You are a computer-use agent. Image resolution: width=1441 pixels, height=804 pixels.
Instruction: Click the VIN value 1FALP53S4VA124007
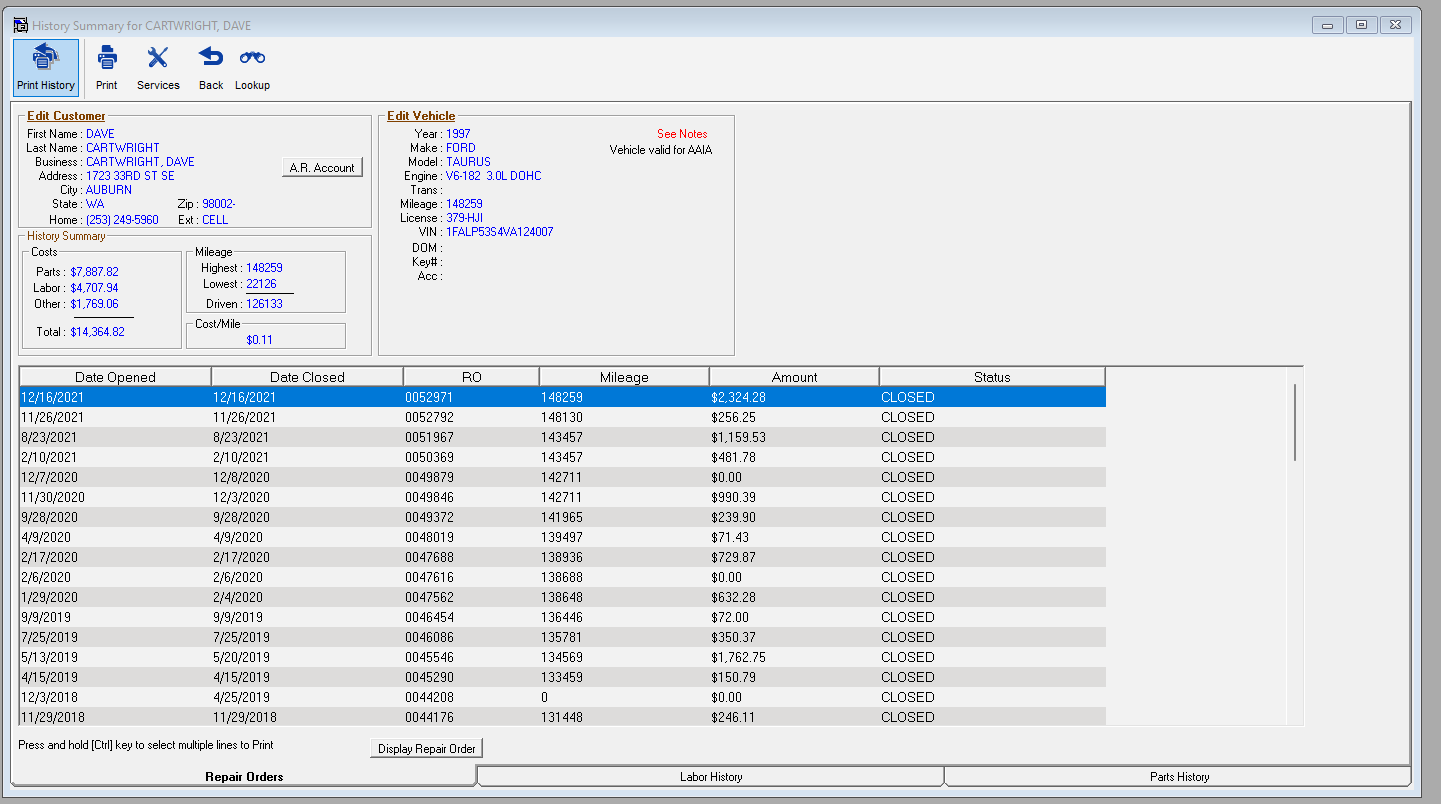click(499, 232)
